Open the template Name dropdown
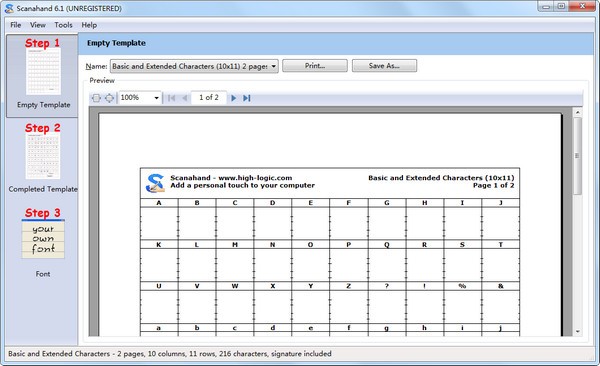Viewport: 600px width, 366px height. point(194,66)
